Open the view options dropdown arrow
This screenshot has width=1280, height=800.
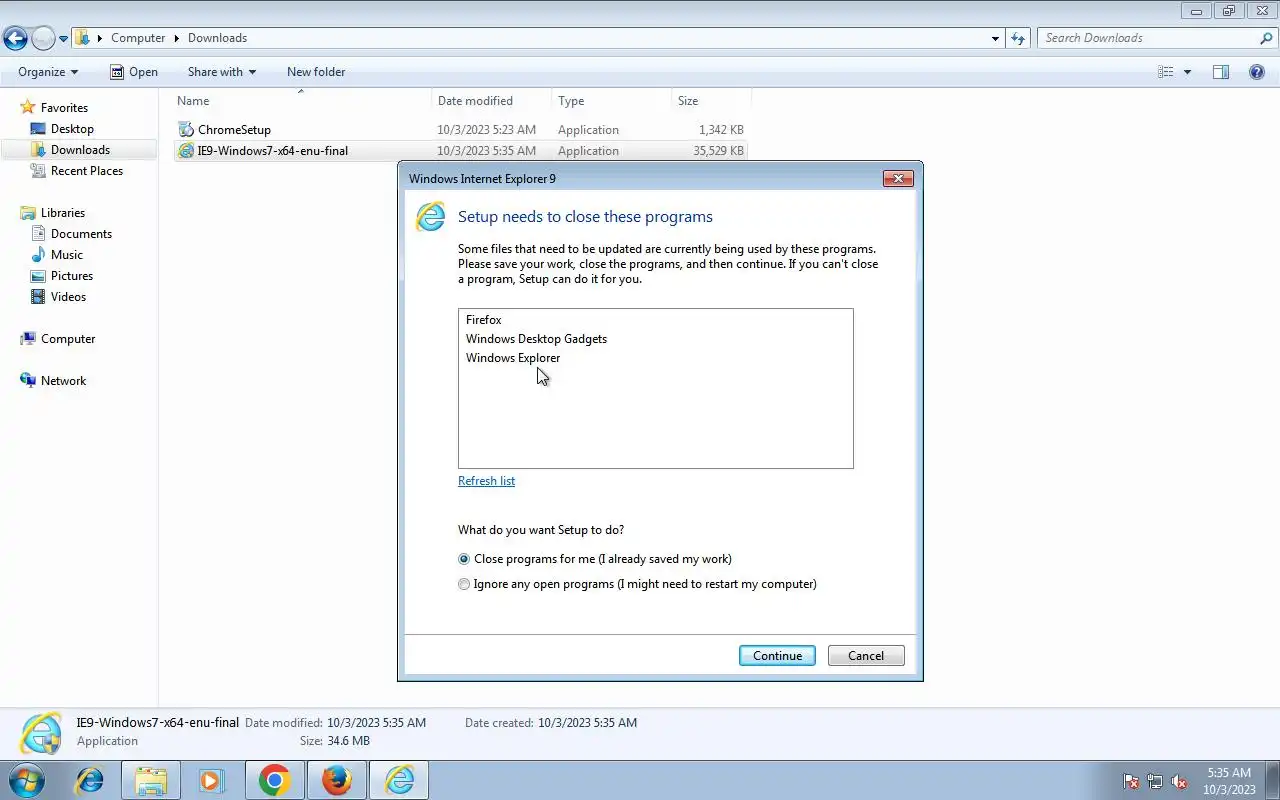point(1187,72)
